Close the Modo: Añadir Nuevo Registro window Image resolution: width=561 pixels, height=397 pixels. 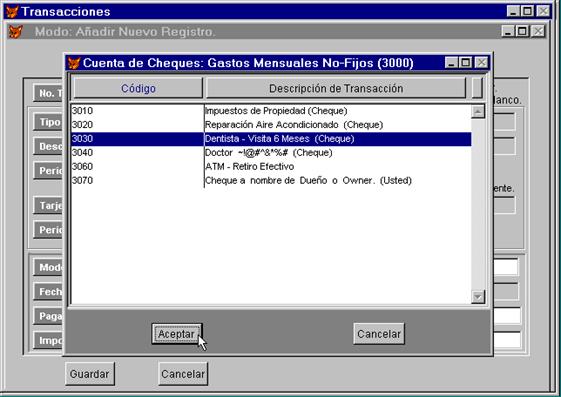click(x=538, y=31)
